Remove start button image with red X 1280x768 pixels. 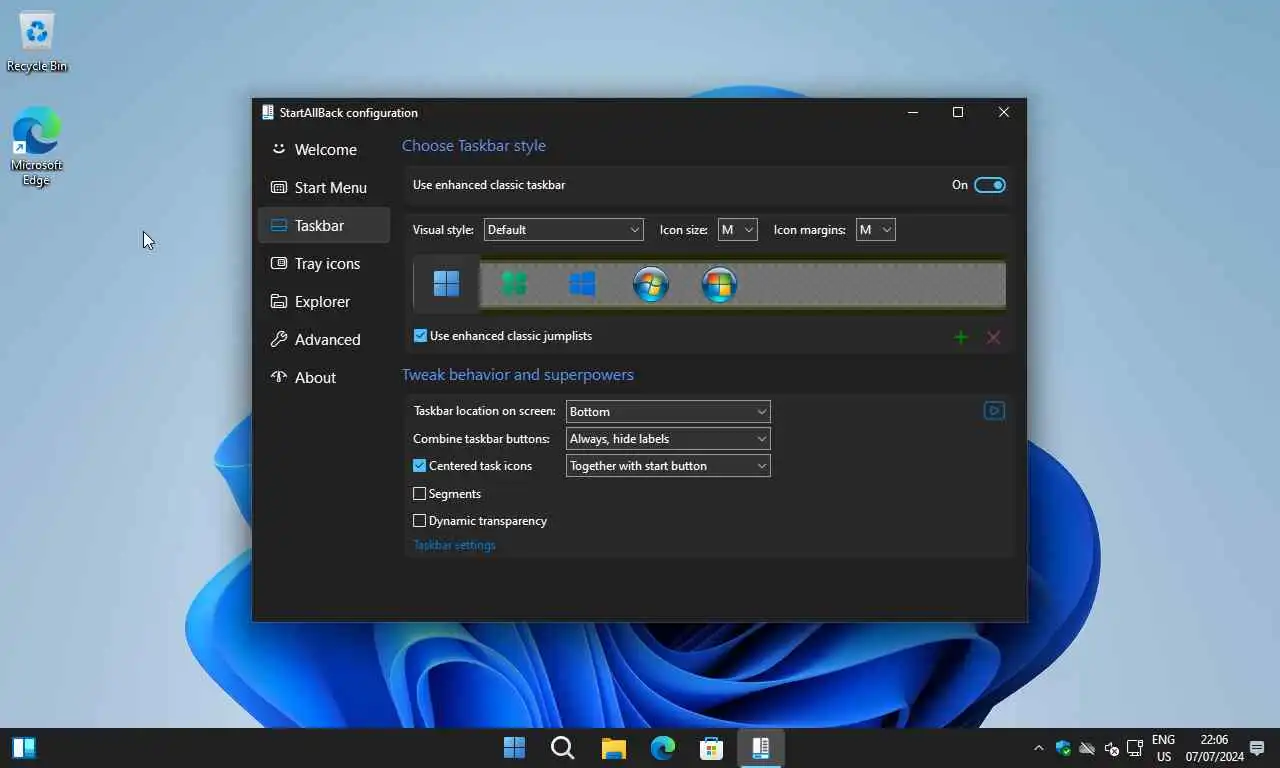pyautogui.click(x=993, y=338)
